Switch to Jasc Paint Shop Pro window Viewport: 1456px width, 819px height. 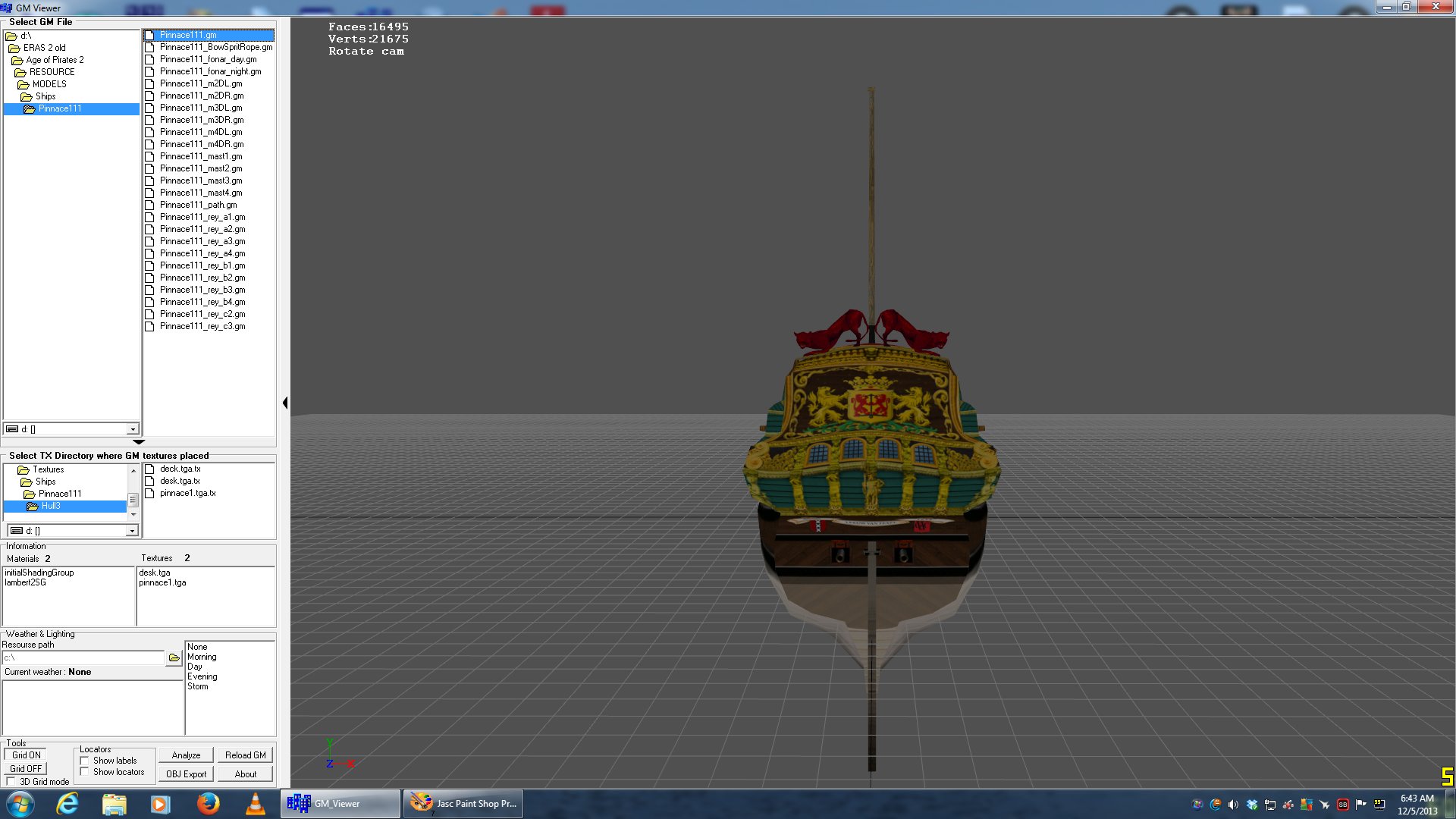click(463, 804)
